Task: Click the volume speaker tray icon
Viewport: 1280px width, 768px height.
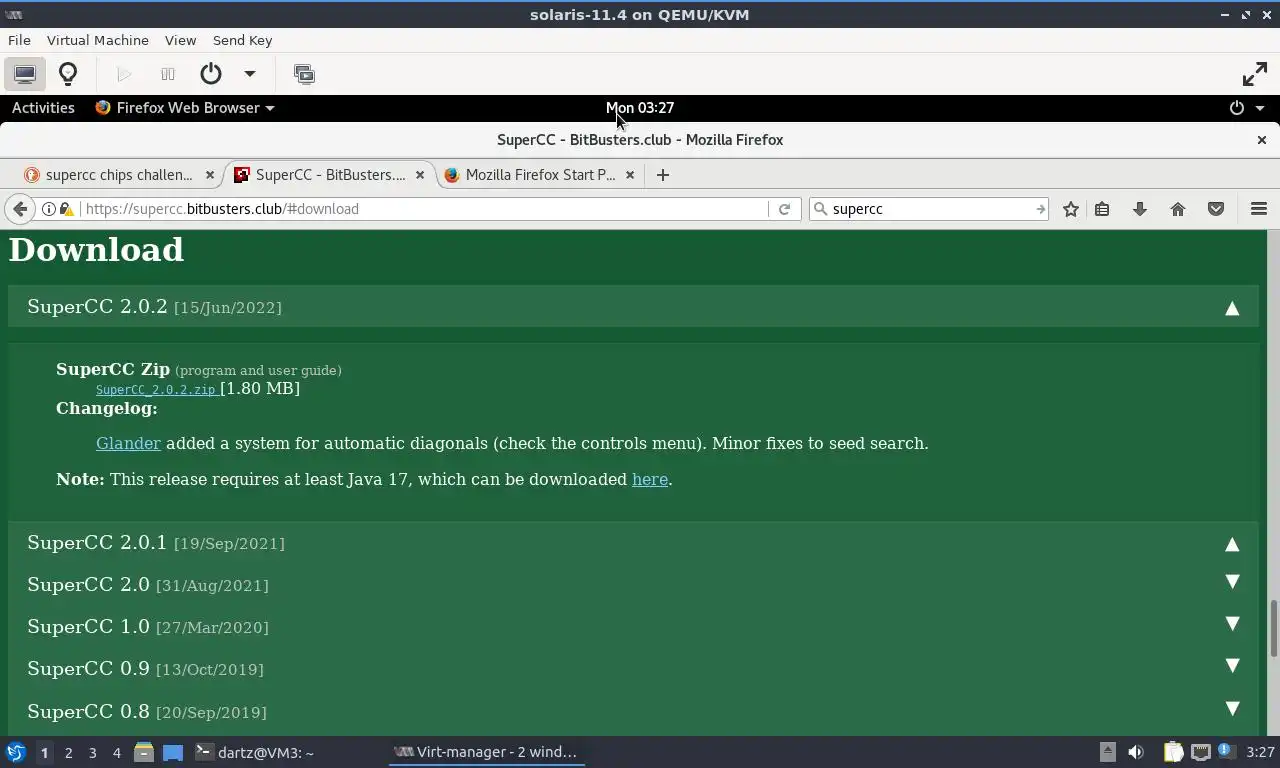Action: click(1135, 752)
